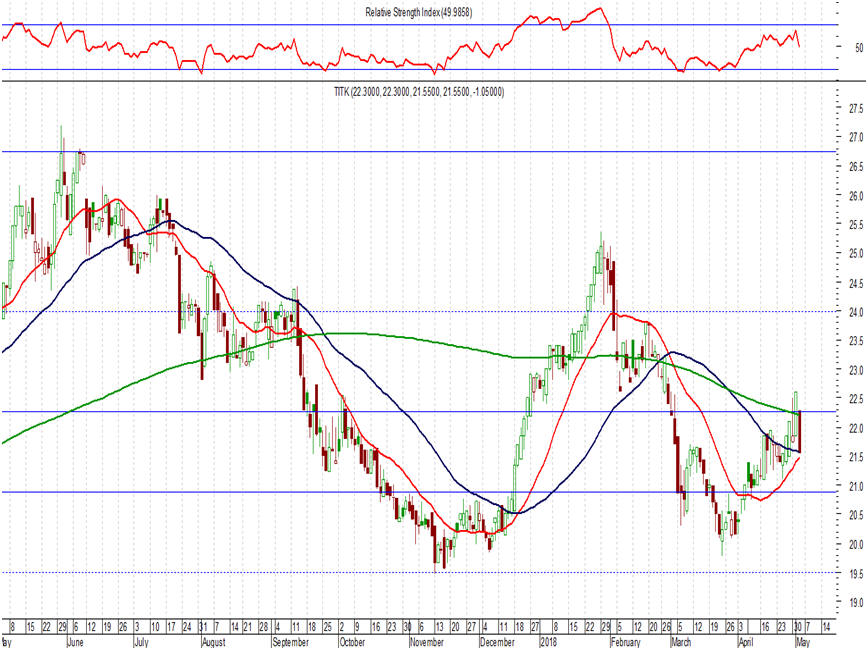The height and width of the screenshot is (650, 868).
Task: Select the last red candlestick in May
Action: pos(800,432)
